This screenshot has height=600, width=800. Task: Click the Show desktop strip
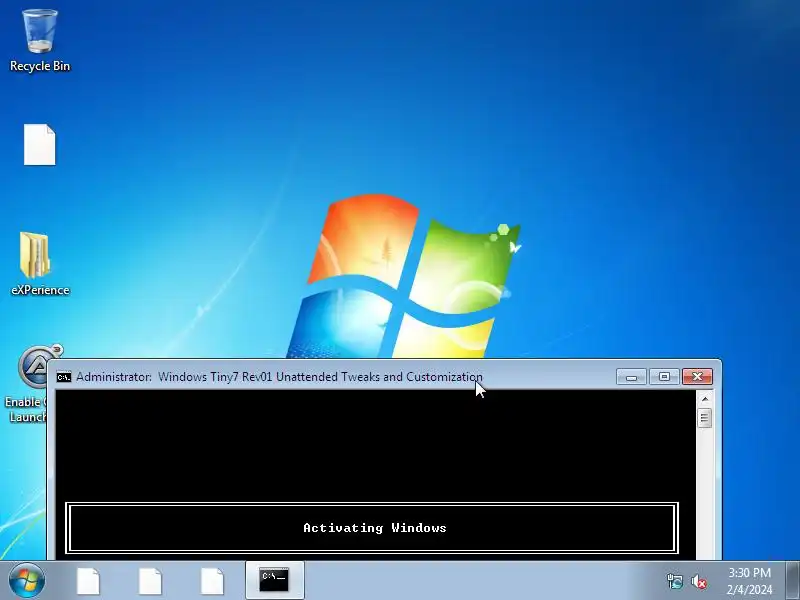792,581
